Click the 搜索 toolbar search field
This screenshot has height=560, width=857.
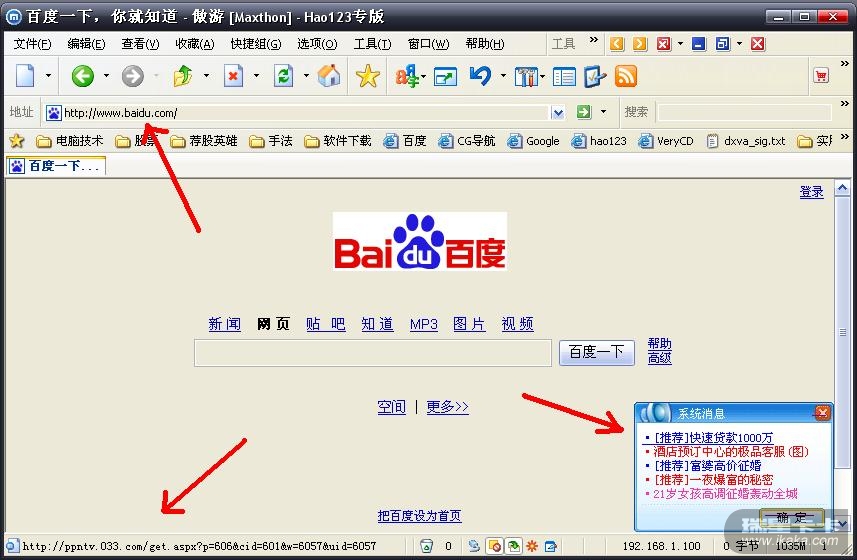click(744, 113)
